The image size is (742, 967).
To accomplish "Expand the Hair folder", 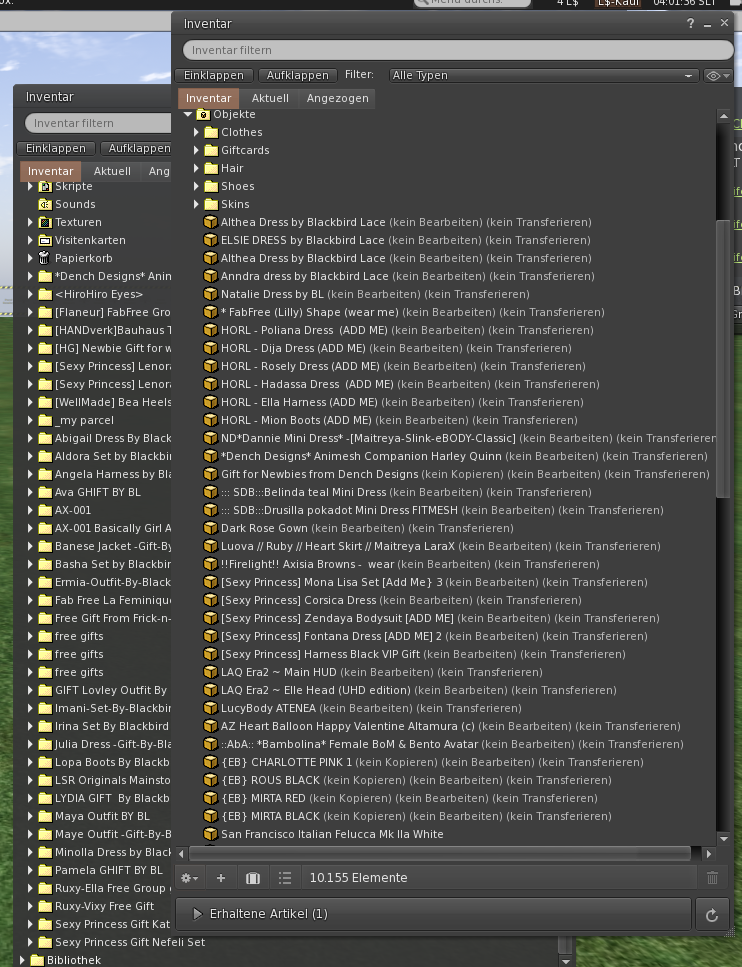I will click(x=196, y=168).
